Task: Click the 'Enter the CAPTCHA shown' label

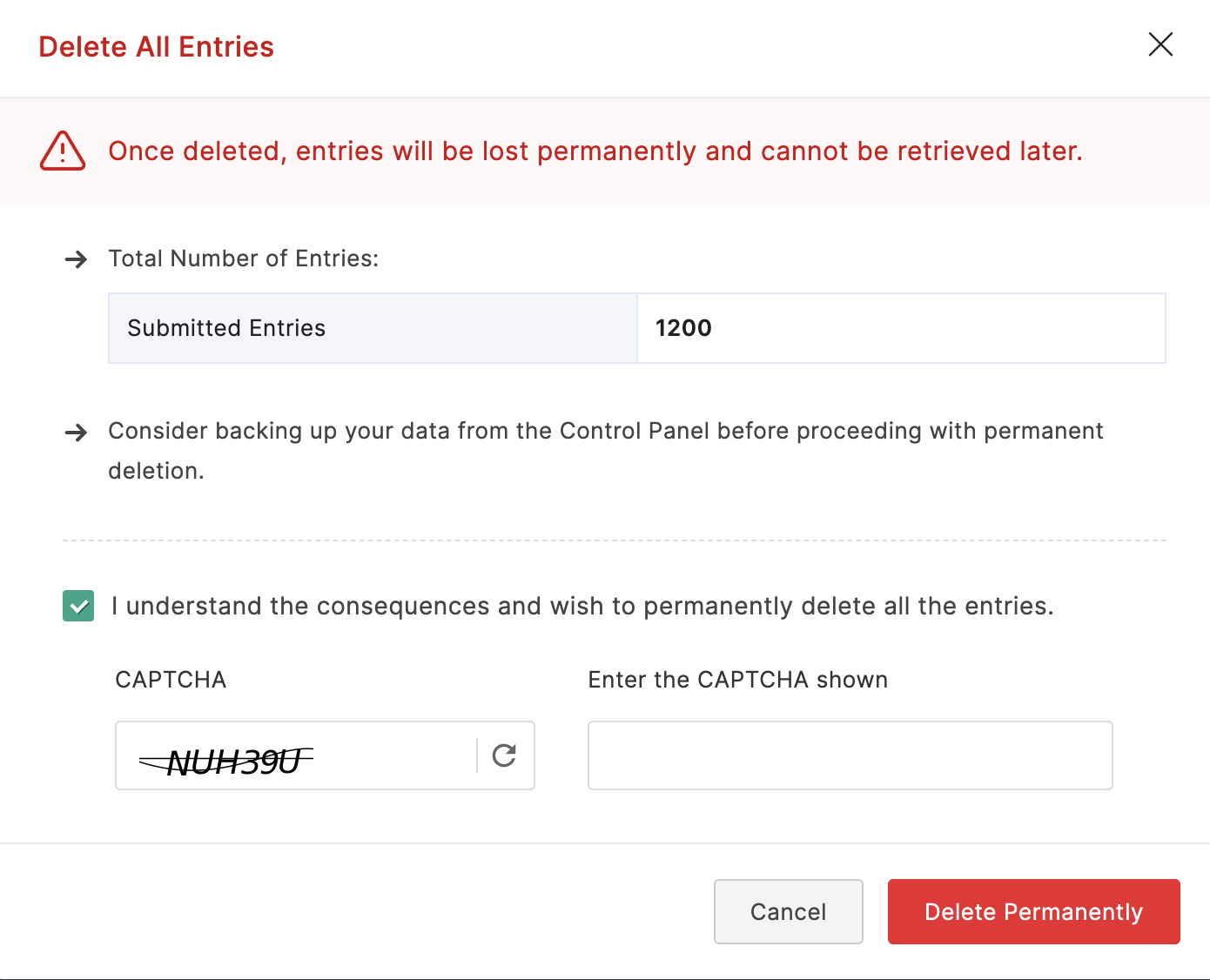Action: (x=737, y=680)
